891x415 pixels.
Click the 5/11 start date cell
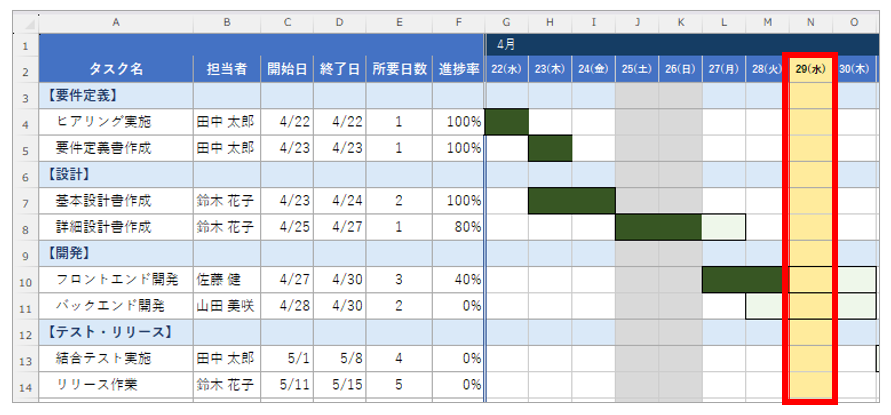(x=287, y=385)
